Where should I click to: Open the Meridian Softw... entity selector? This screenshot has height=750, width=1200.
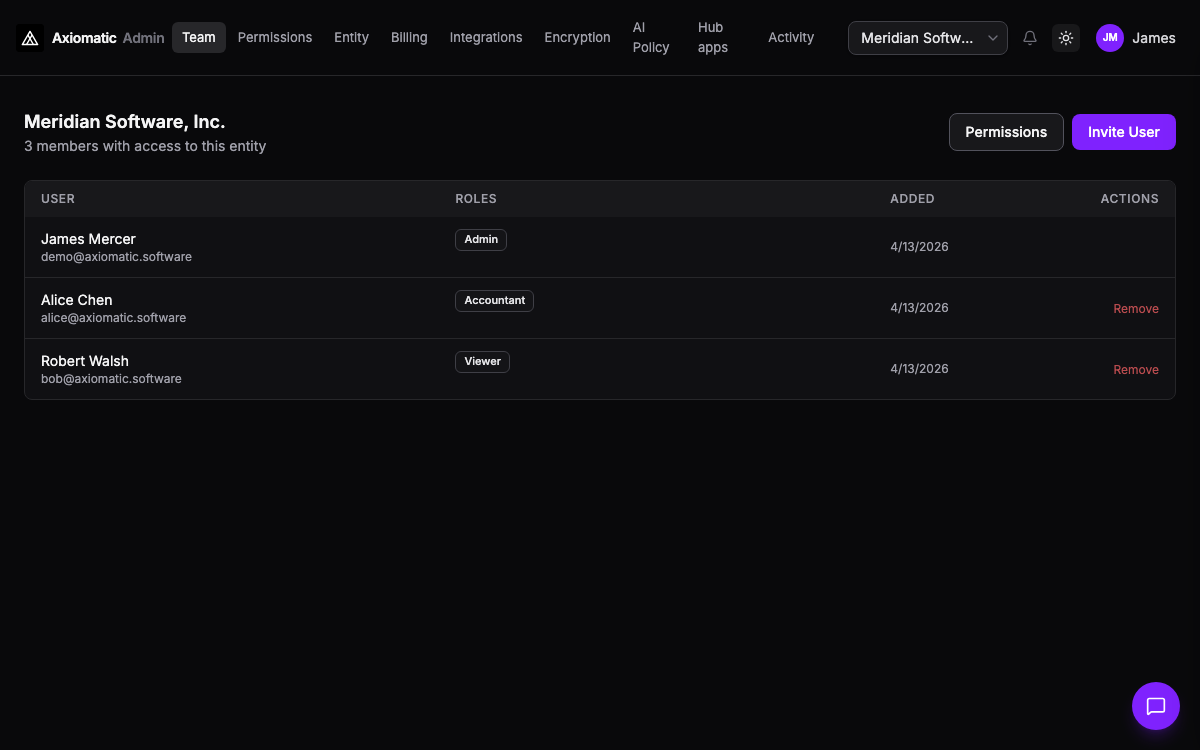pyautogui.click(x=926, y=37)
